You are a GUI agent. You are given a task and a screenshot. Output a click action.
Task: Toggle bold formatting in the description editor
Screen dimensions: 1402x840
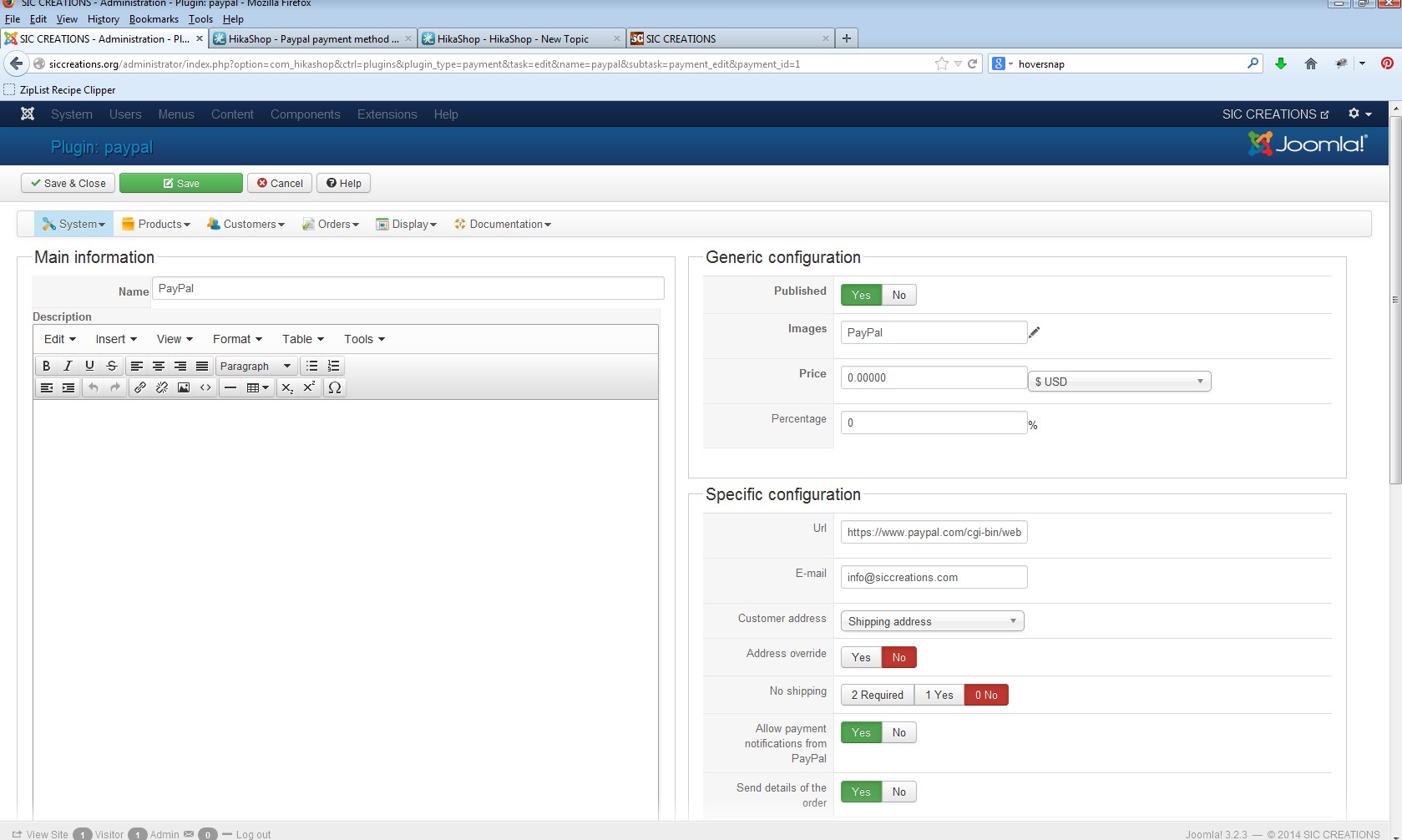click(47, 366)
